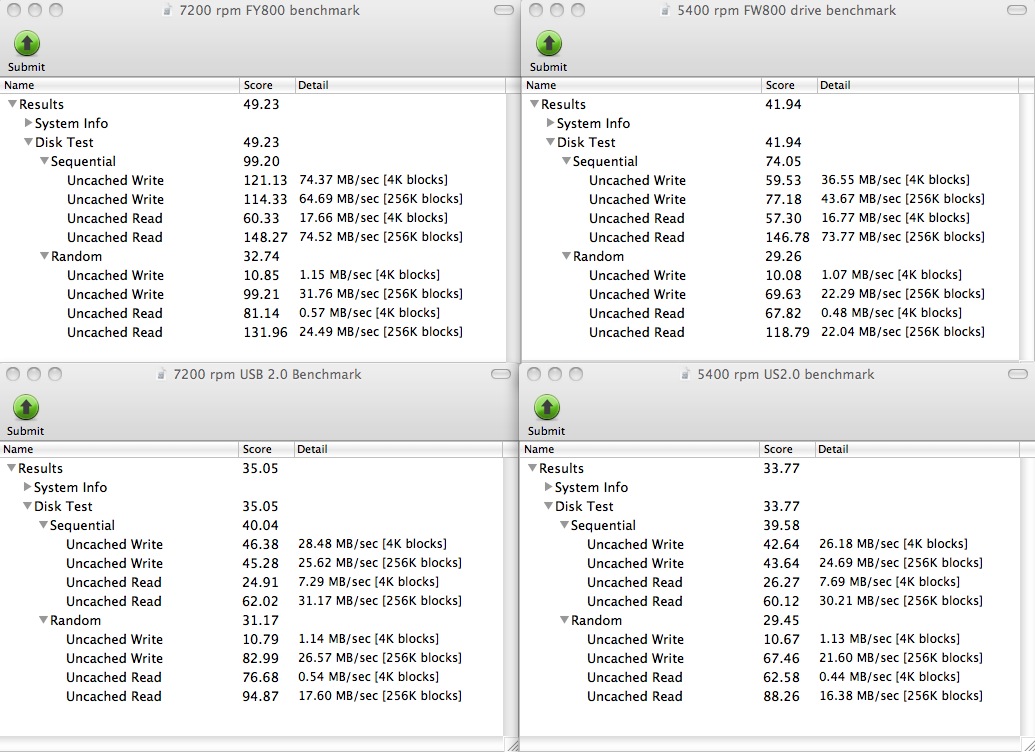Sort by Detail column in 5400 rpm FW800 window
The image size is (1035, 752).
pyautogui.click(x=917, y=85)
